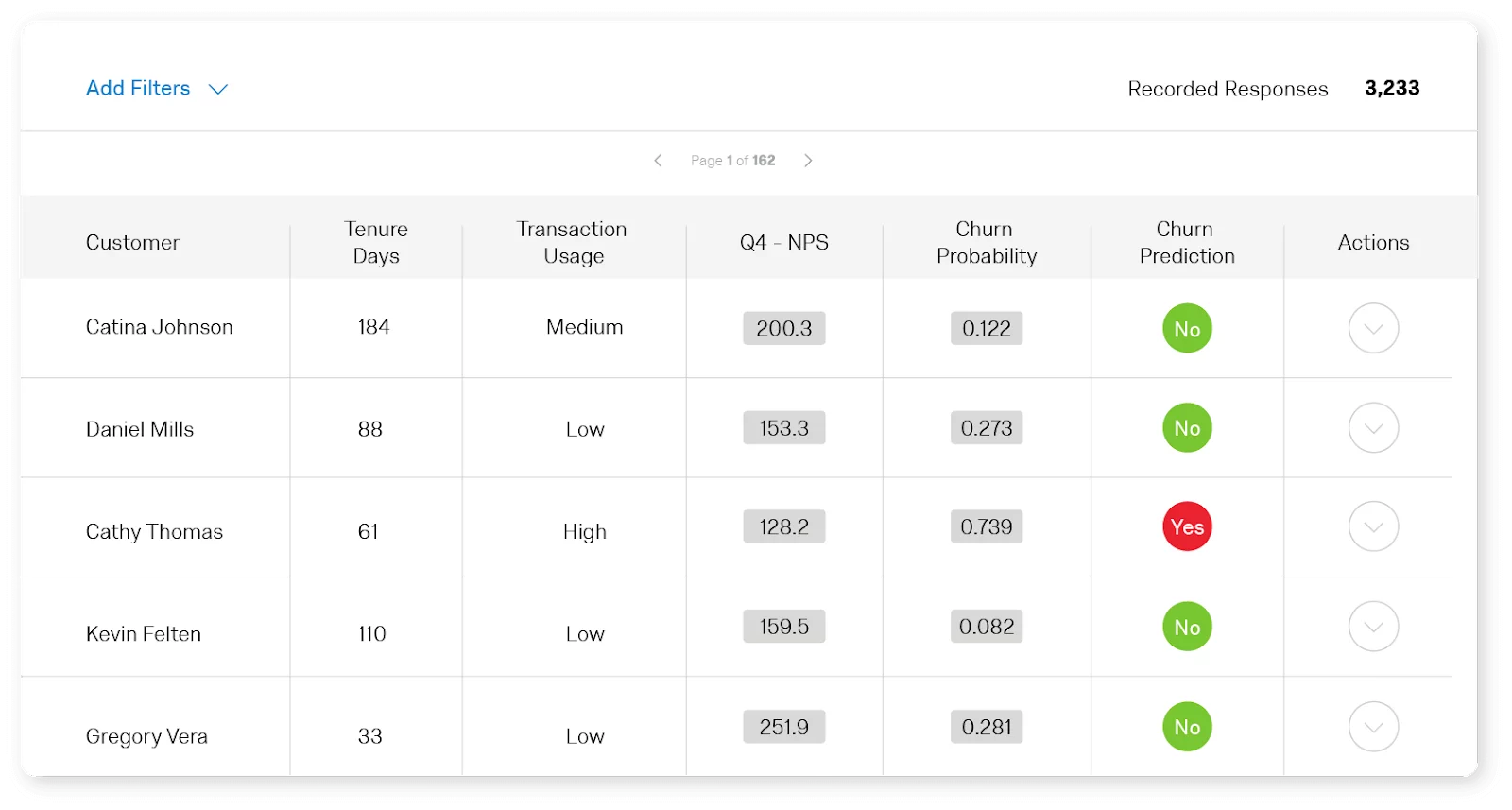Click Daniel Mills's green No badge
The width and height of the screenshot is (1512, 810).
[x=1187, y=428]
